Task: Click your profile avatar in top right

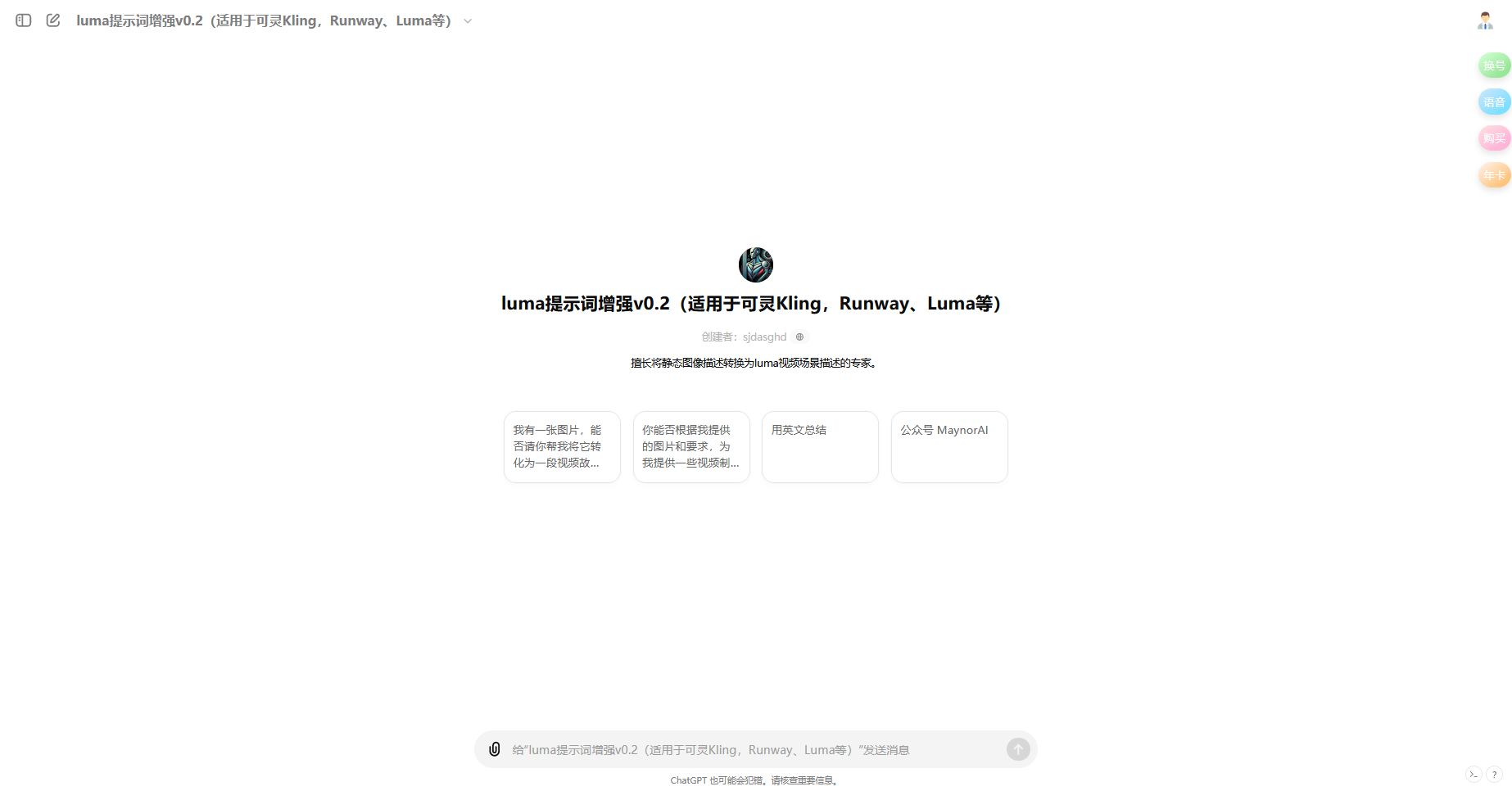Action: [1485, 20]
